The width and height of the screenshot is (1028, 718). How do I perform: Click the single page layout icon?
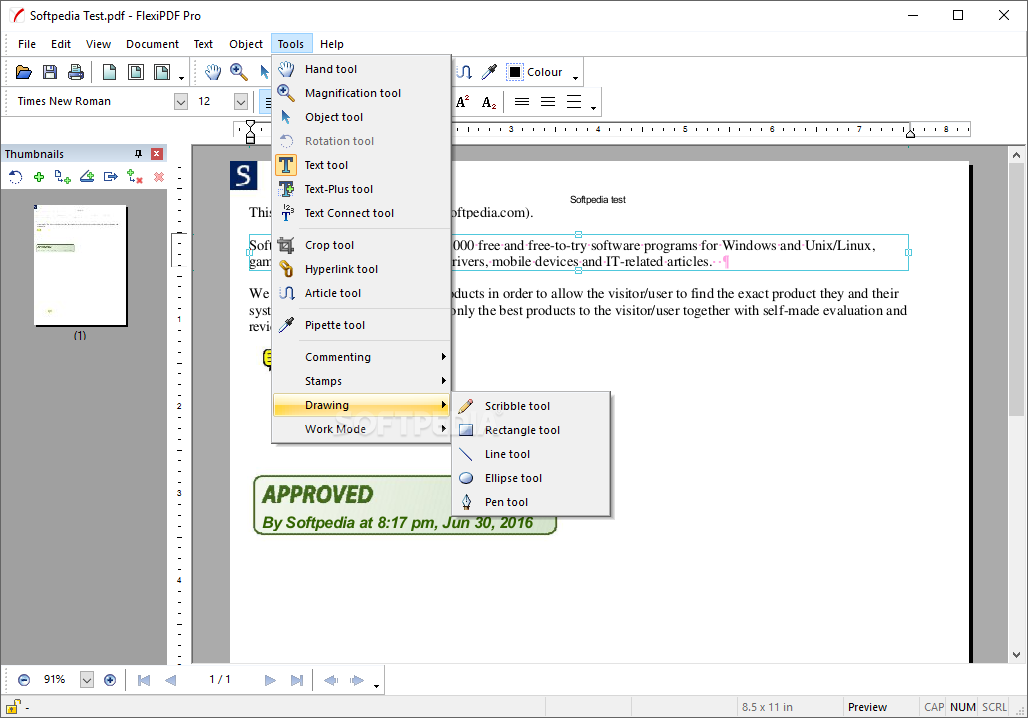[109, 72]
